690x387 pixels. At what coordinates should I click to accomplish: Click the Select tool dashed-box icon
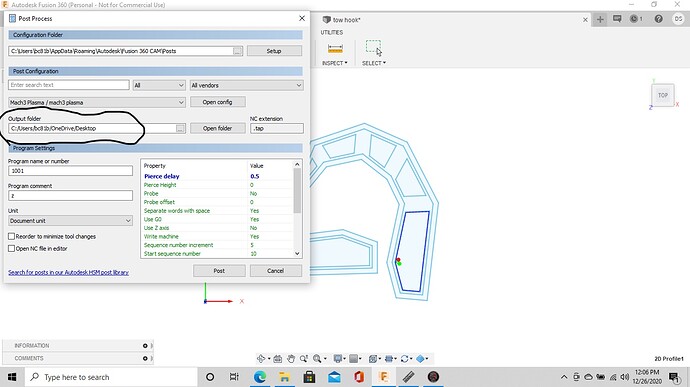pos(373,47)
